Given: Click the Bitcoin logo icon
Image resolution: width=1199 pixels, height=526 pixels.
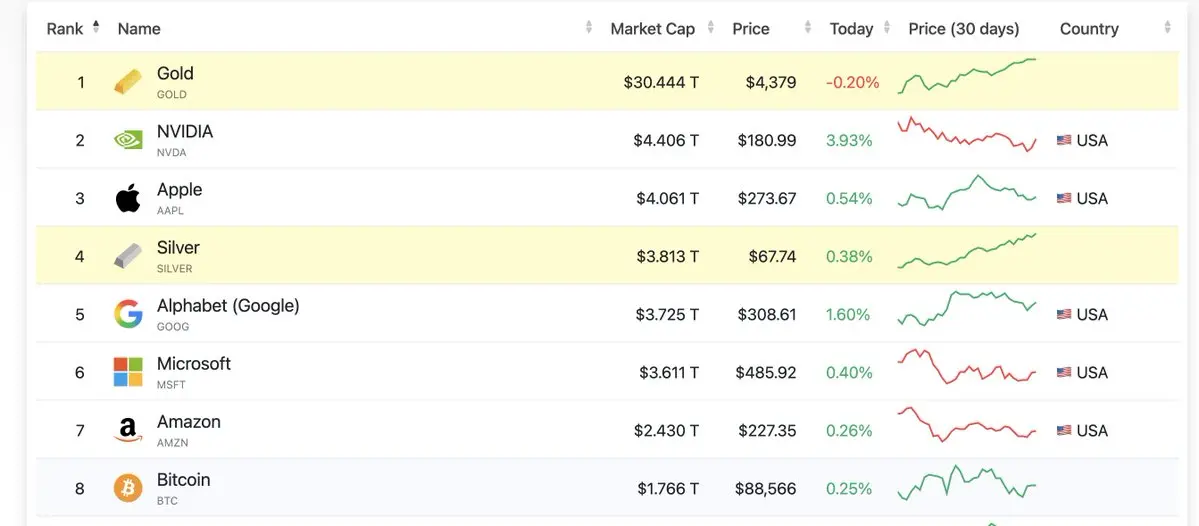Looking at the screenshot, I should [128, 488].
